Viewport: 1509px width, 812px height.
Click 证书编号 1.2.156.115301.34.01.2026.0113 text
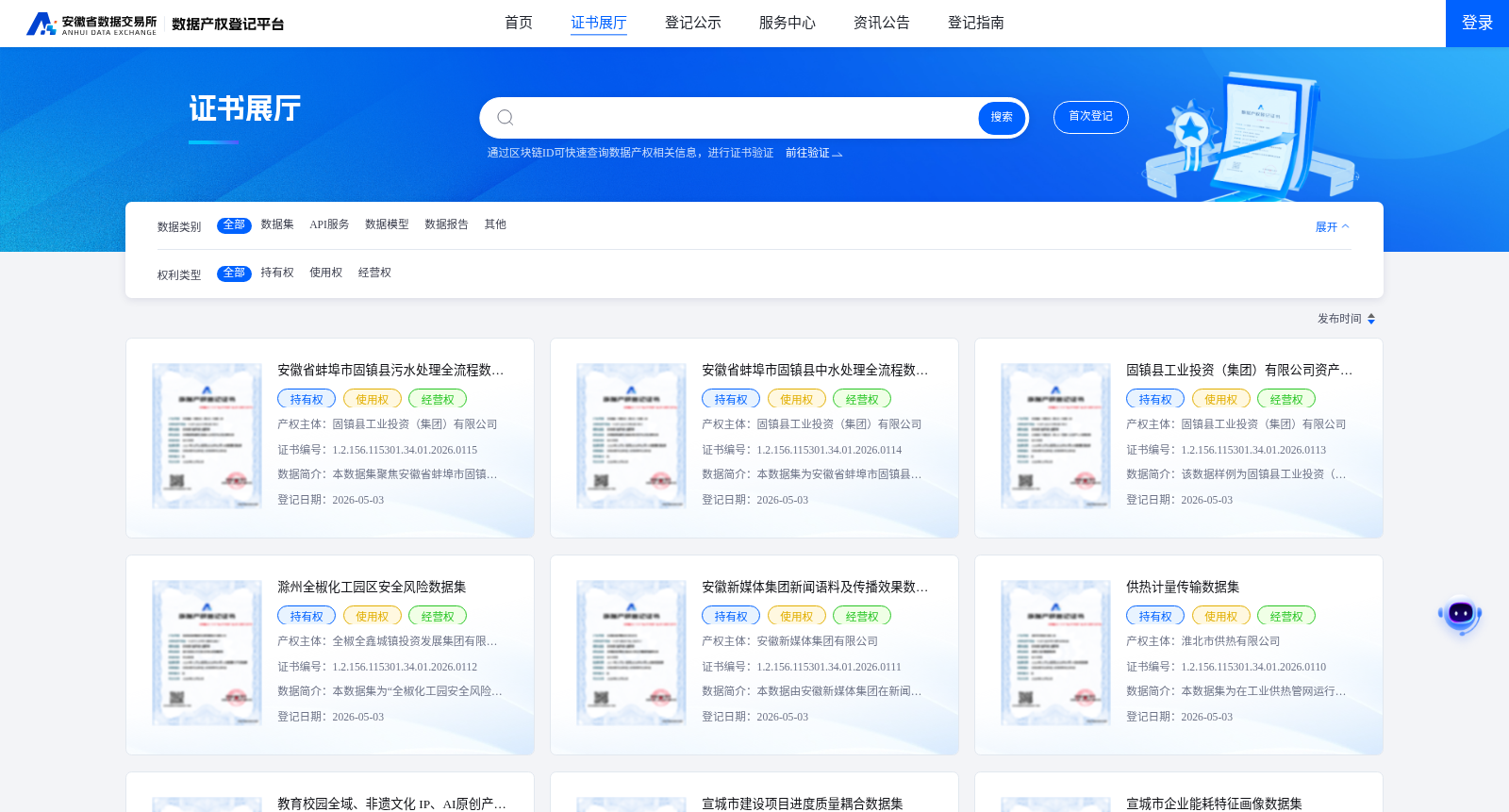coord(1226,450)
